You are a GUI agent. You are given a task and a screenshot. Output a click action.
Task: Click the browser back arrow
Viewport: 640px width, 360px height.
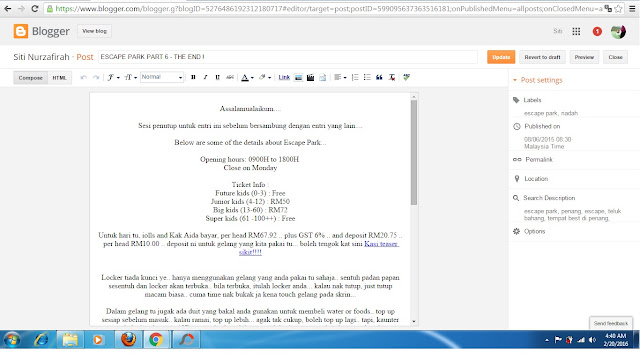tap(8, 8)
